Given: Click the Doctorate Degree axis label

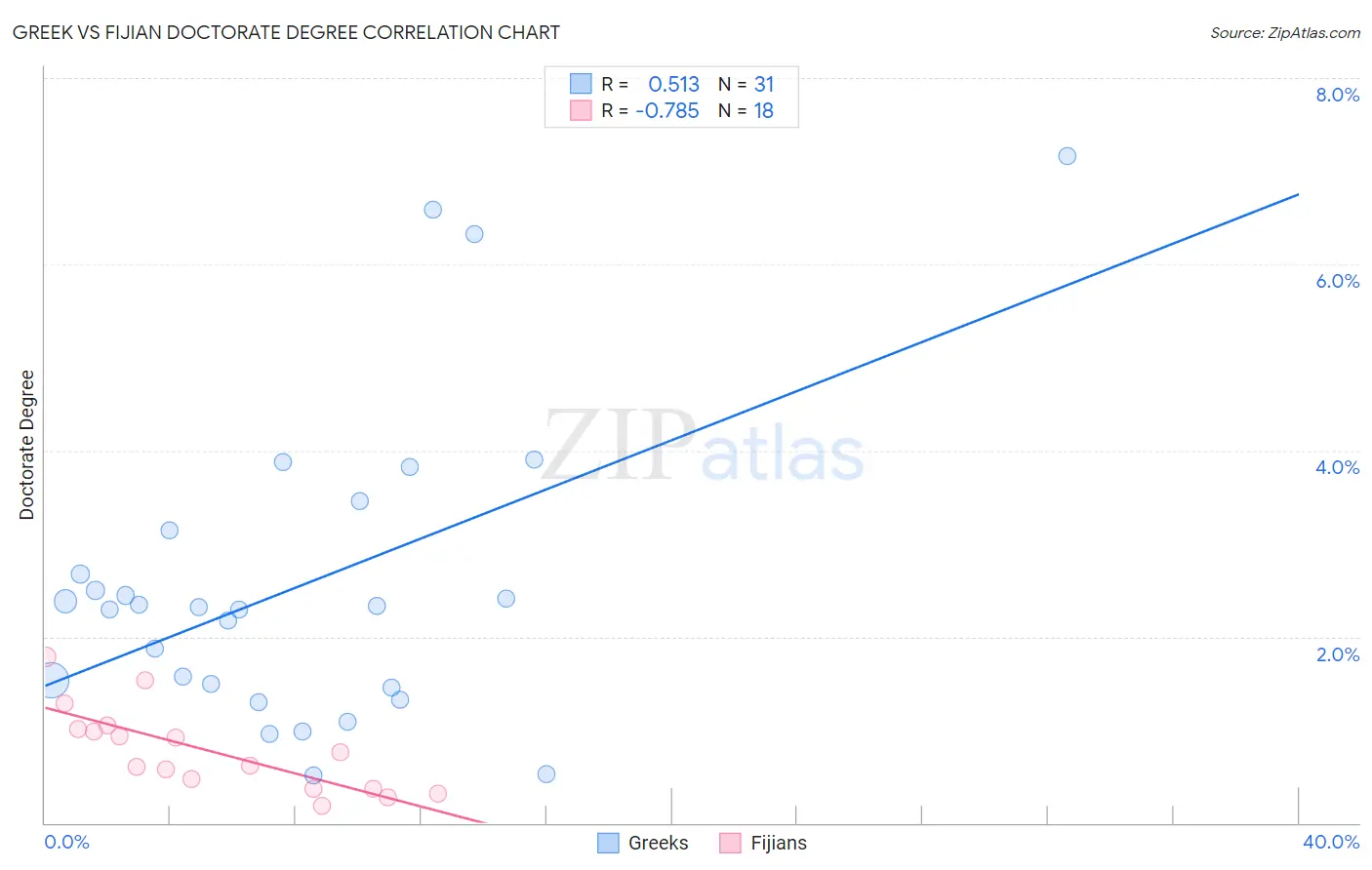Looking at the screenshot, I should coord(27,445).
